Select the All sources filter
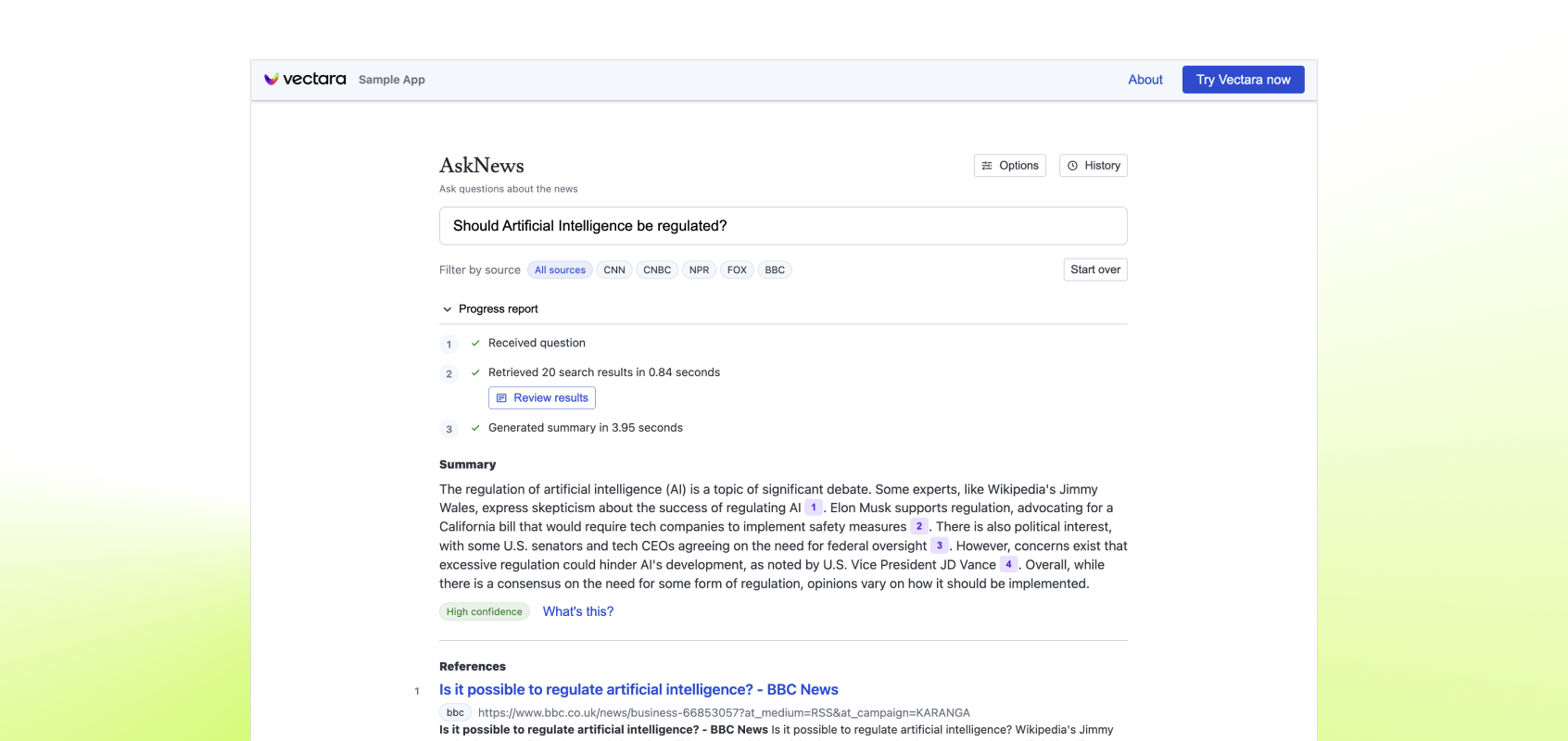 click(560, 270)
